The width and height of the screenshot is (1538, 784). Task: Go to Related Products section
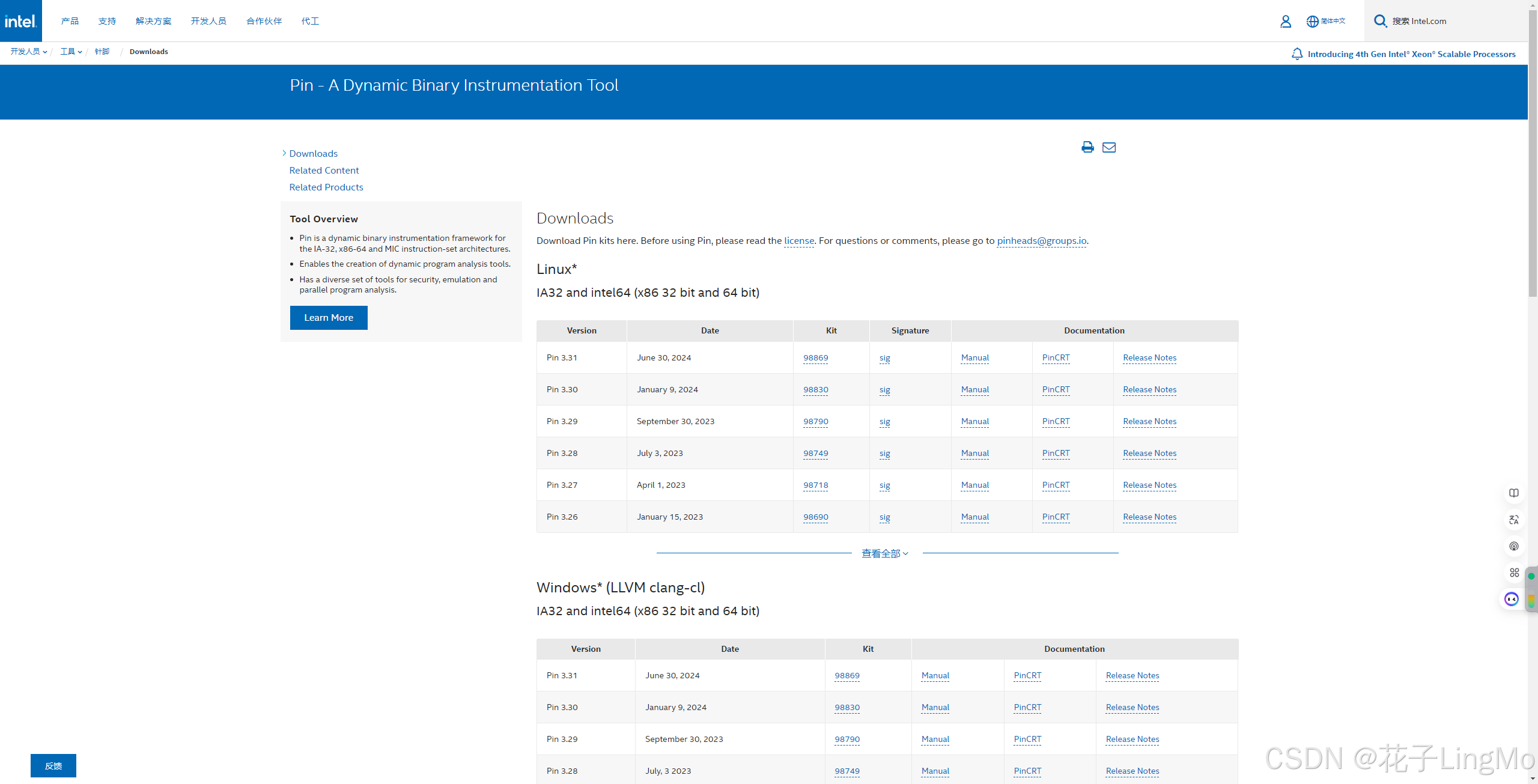click(x=326, y=187)
